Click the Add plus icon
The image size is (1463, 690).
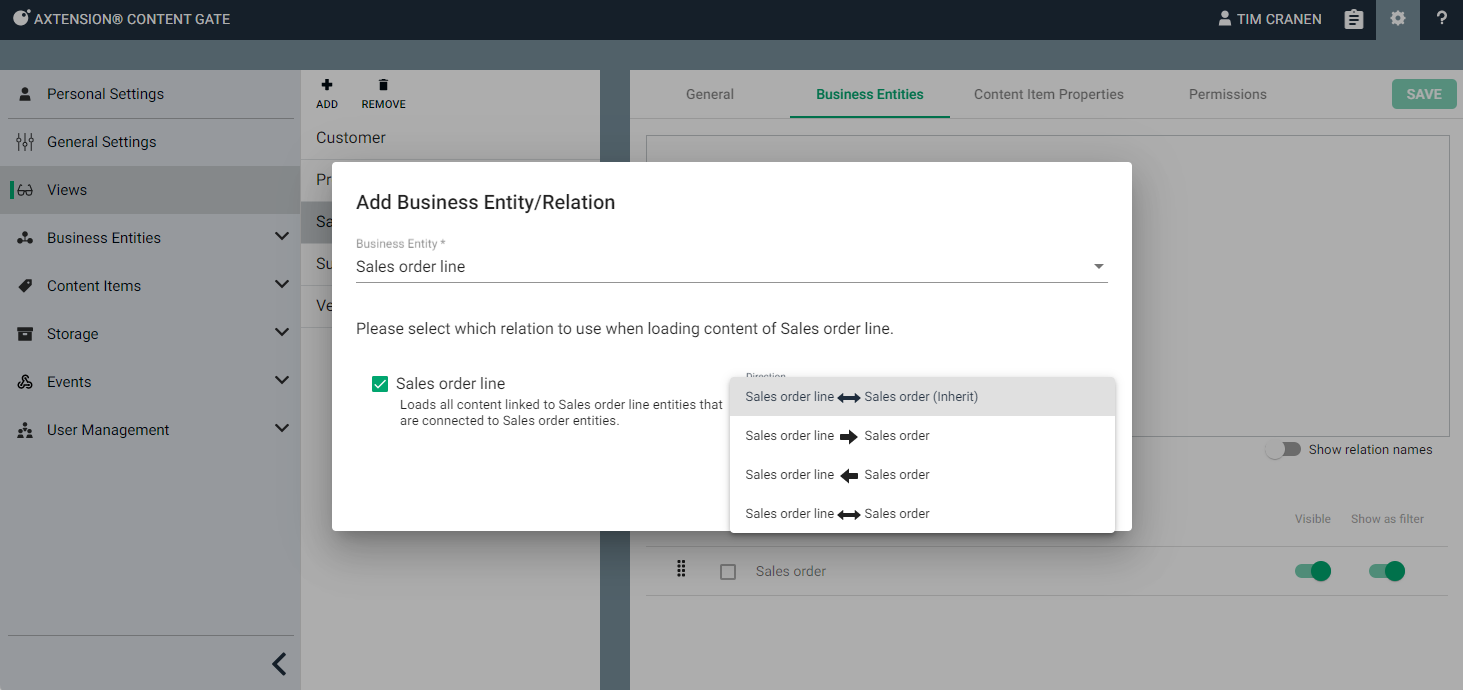pos(327,86)
